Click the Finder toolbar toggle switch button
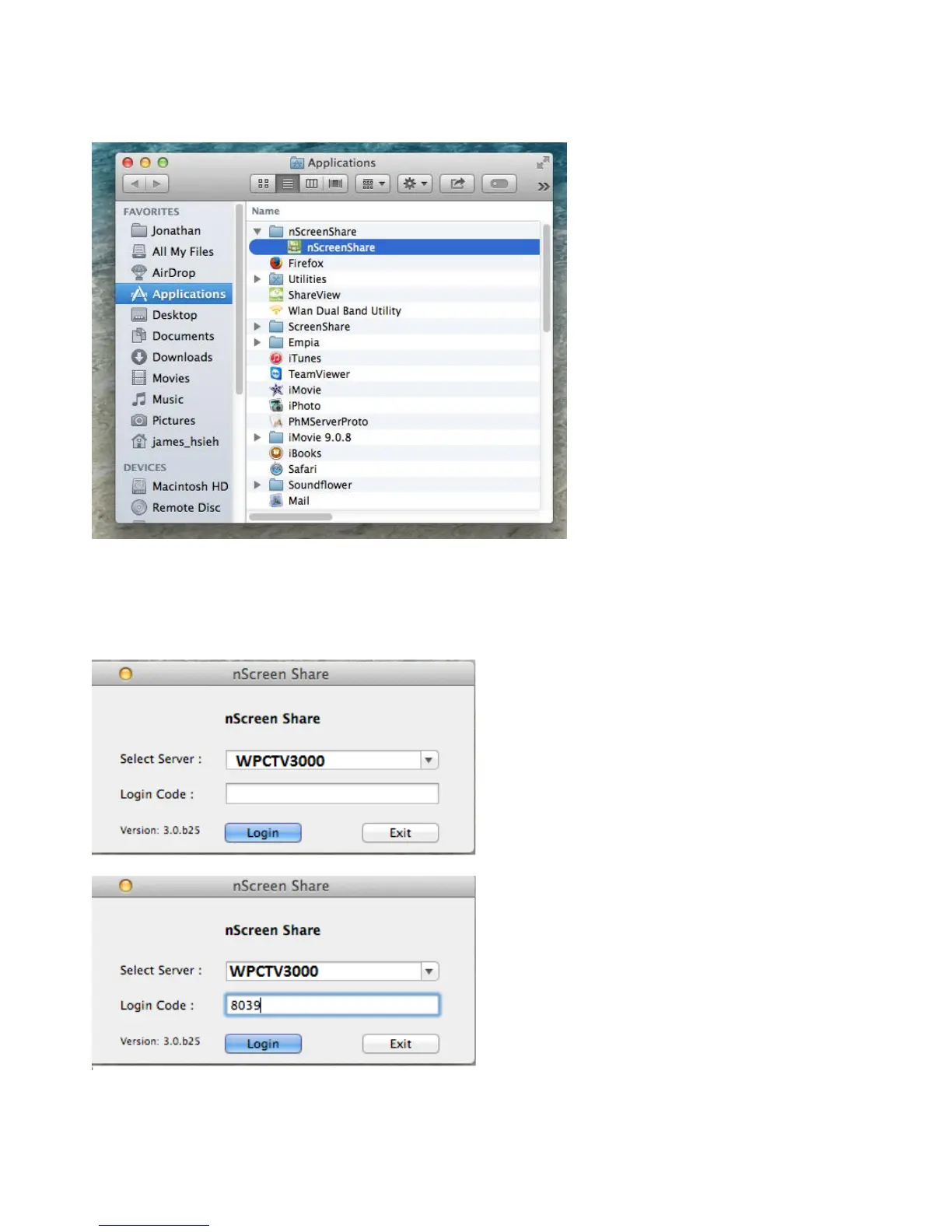Screen dimensions: 952x1232 (499, 184)
